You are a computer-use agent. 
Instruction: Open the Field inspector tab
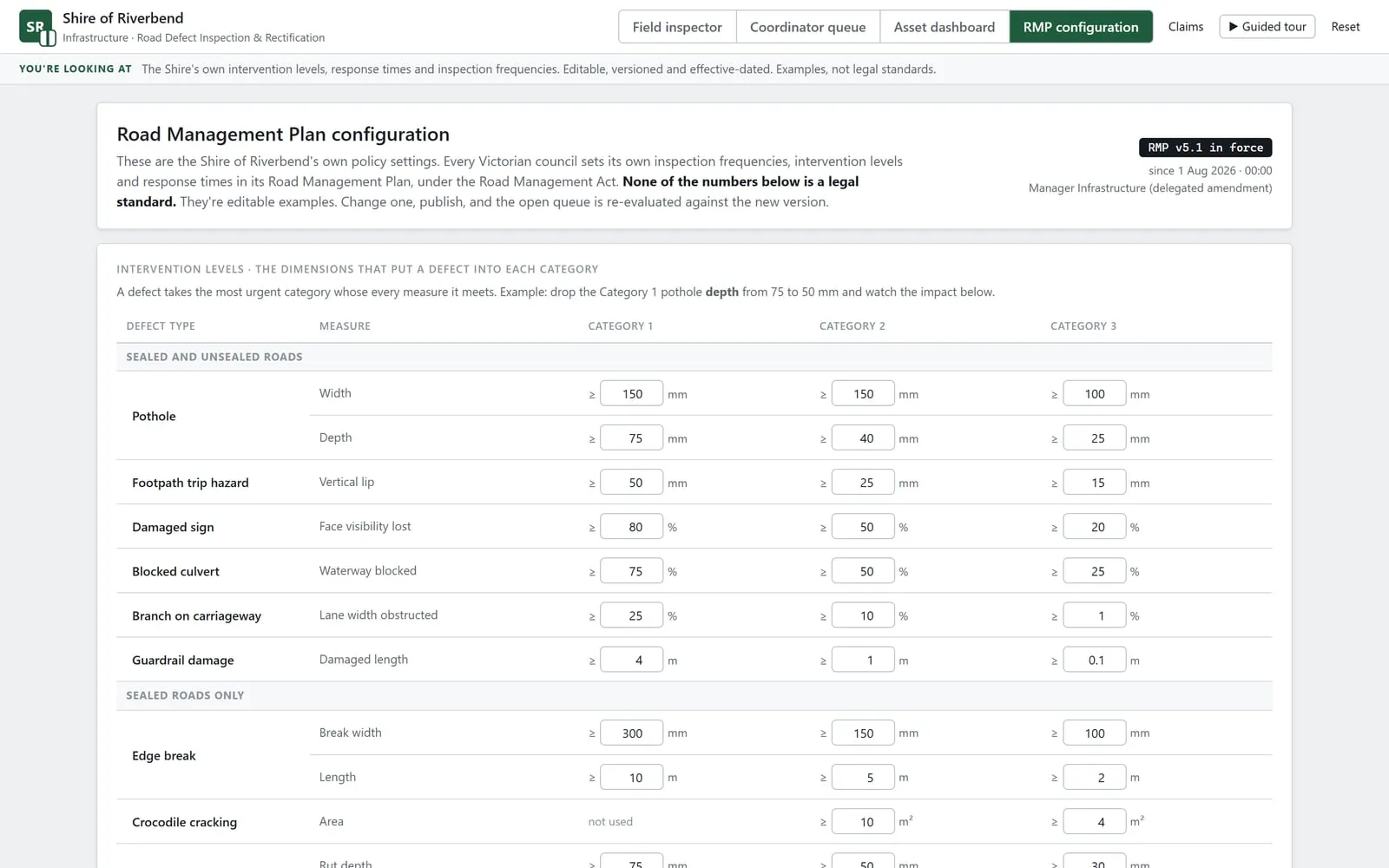pos(677,27)
